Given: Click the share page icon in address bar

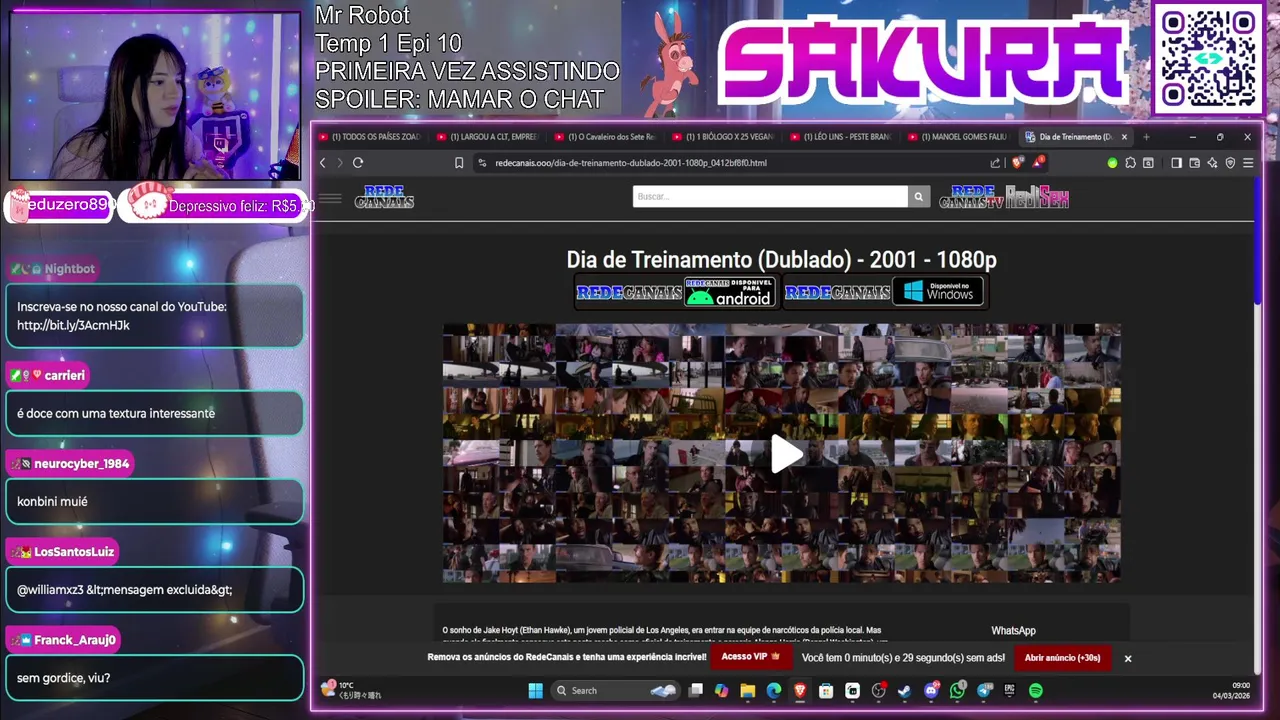Looking at the screenshot, I should [995, 163].
